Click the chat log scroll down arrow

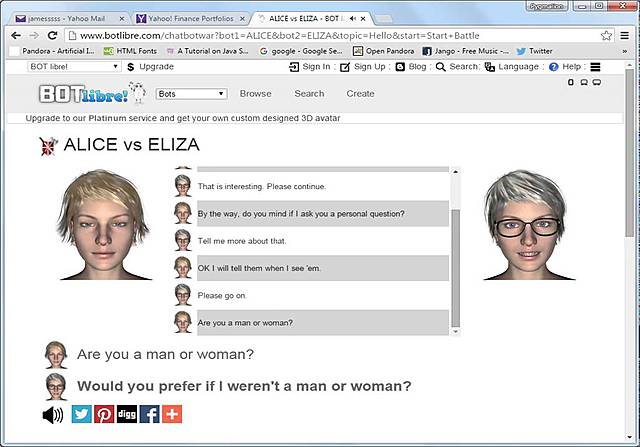pos(456,331)
